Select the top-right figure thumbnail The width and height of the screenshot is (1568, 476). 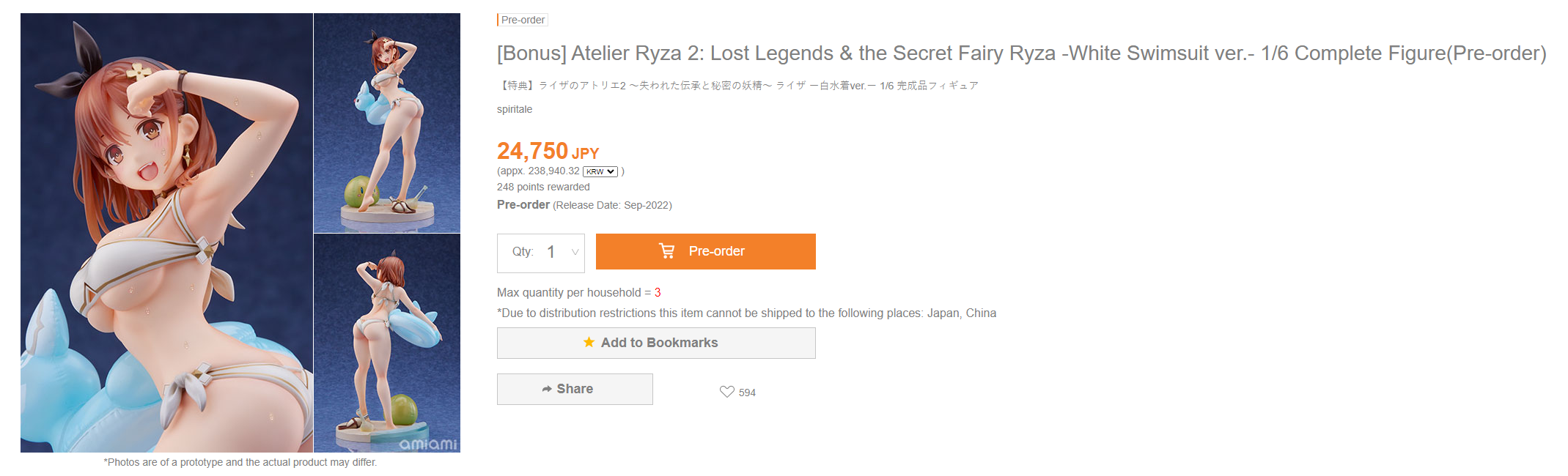coord(387,122)
